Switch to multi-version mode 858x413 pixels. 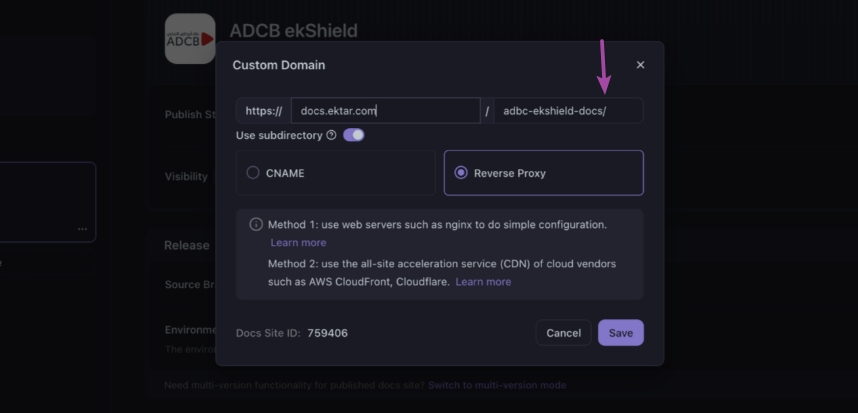pyautogui.click(x=497, y=385)
